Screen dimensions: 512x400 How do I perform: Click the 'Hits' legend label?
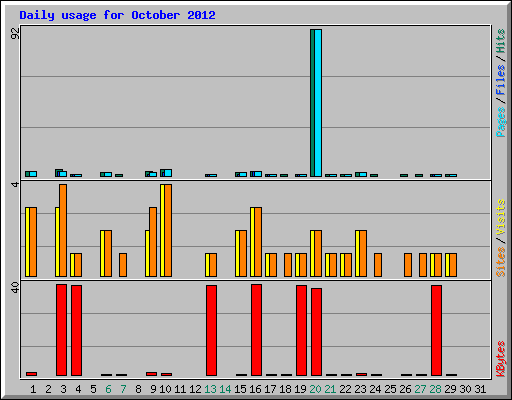click(x=500, y=41)
